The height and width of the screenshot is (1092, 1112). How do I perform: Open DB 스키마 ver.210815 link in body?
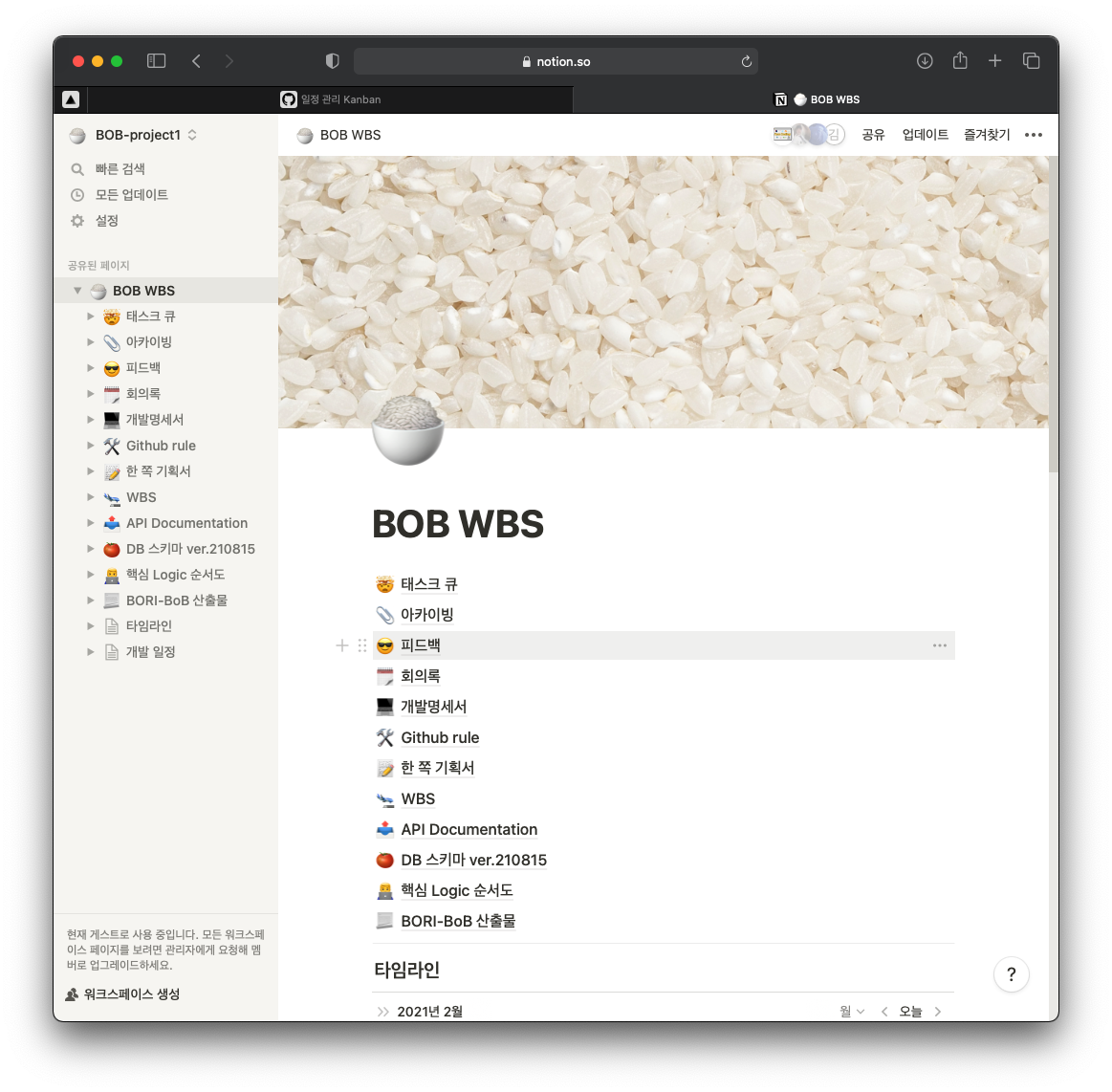pyautogui.click(x=473, y=861)
